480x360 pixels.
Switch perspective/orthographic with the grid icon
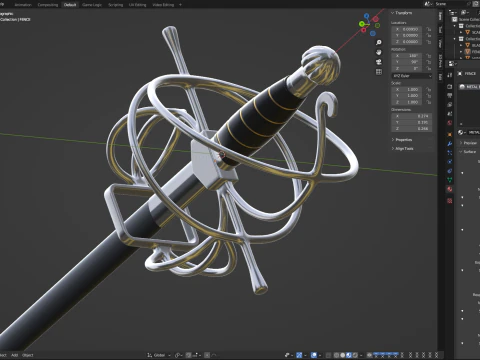click(379, 72)
